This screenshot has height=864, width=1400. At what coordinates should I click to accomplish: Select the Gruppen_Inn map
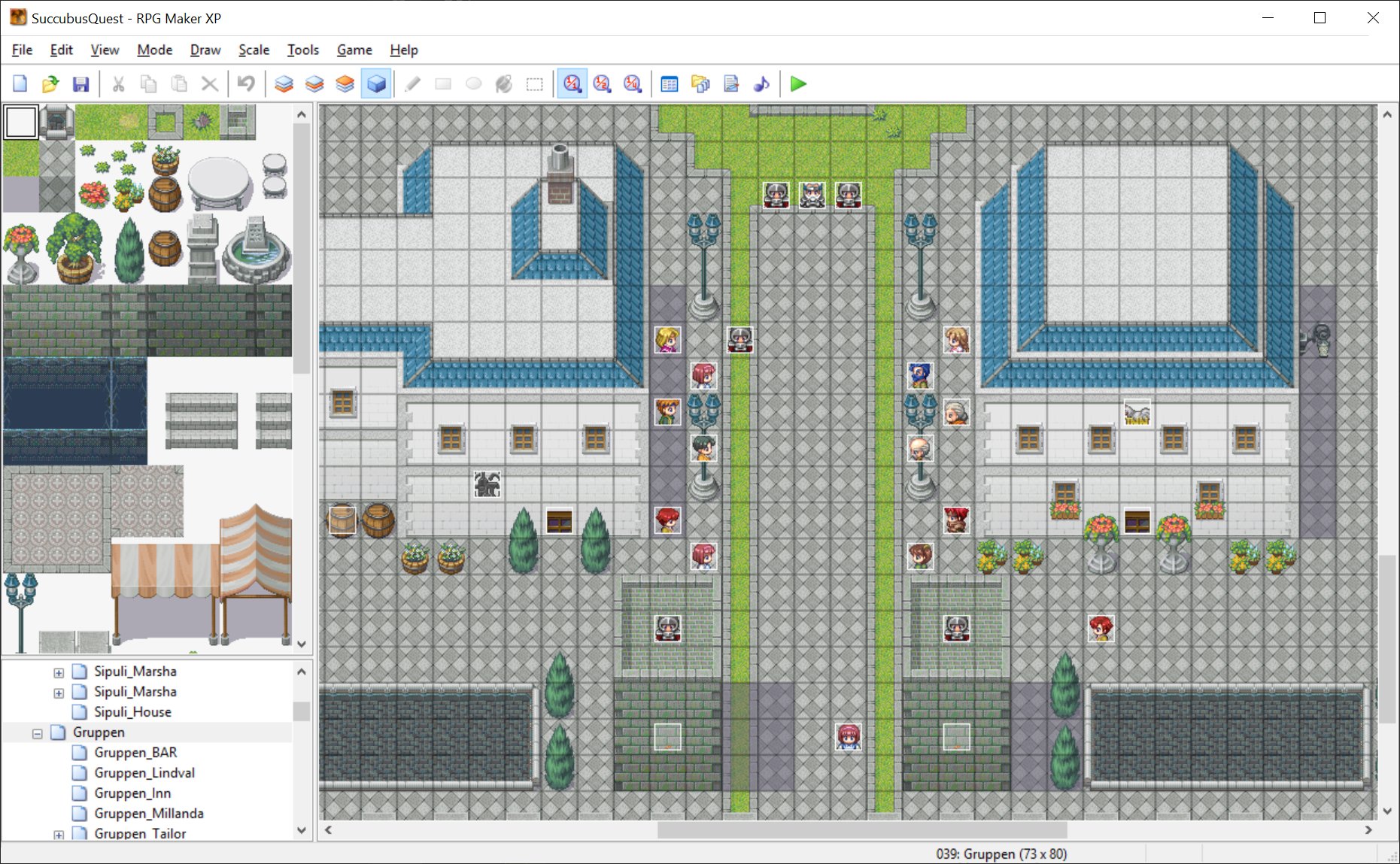[132, 793]
